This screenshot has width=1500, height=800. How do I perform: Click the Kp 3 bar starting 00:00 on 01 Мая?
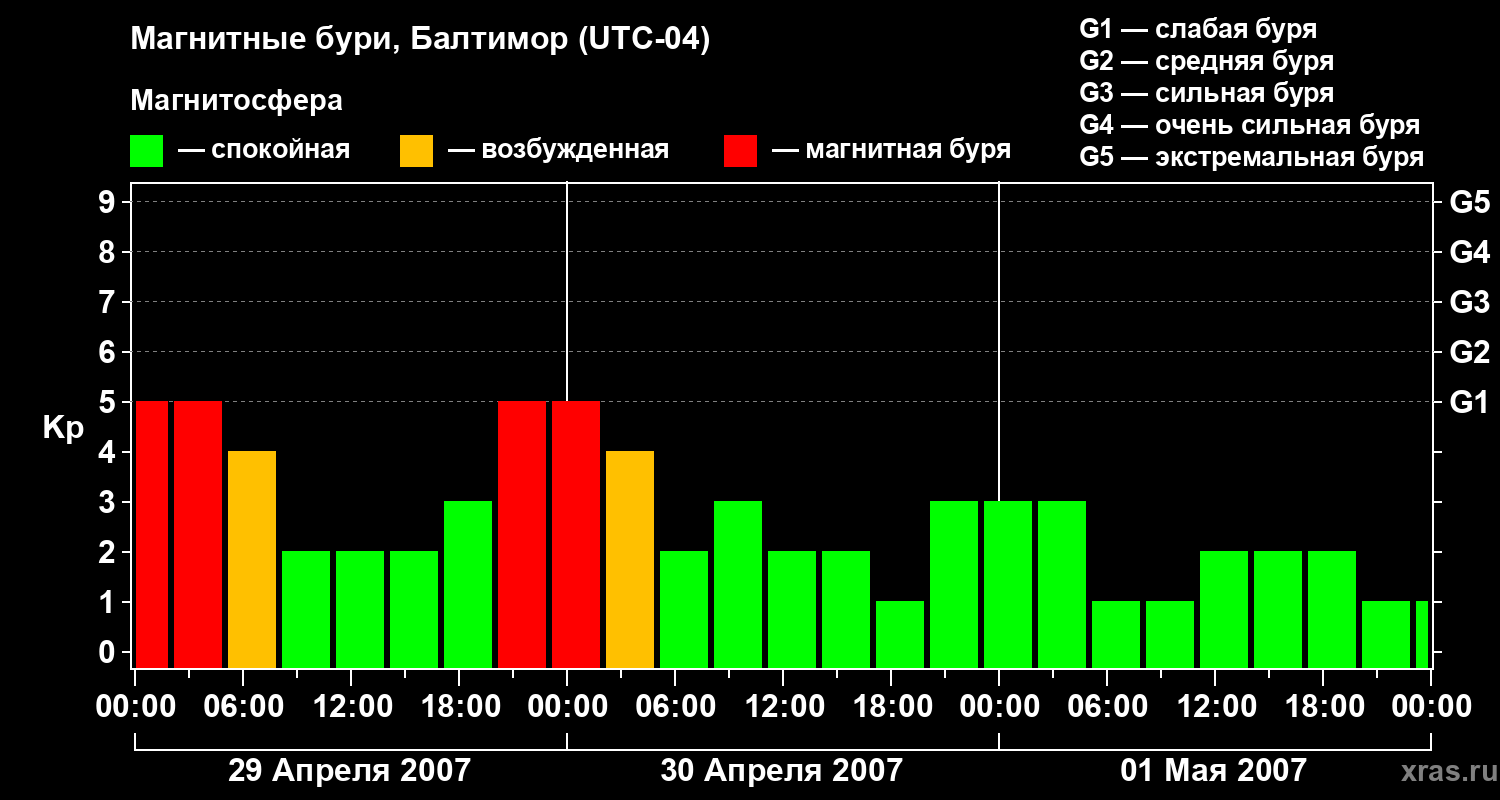click(1008, 585)
